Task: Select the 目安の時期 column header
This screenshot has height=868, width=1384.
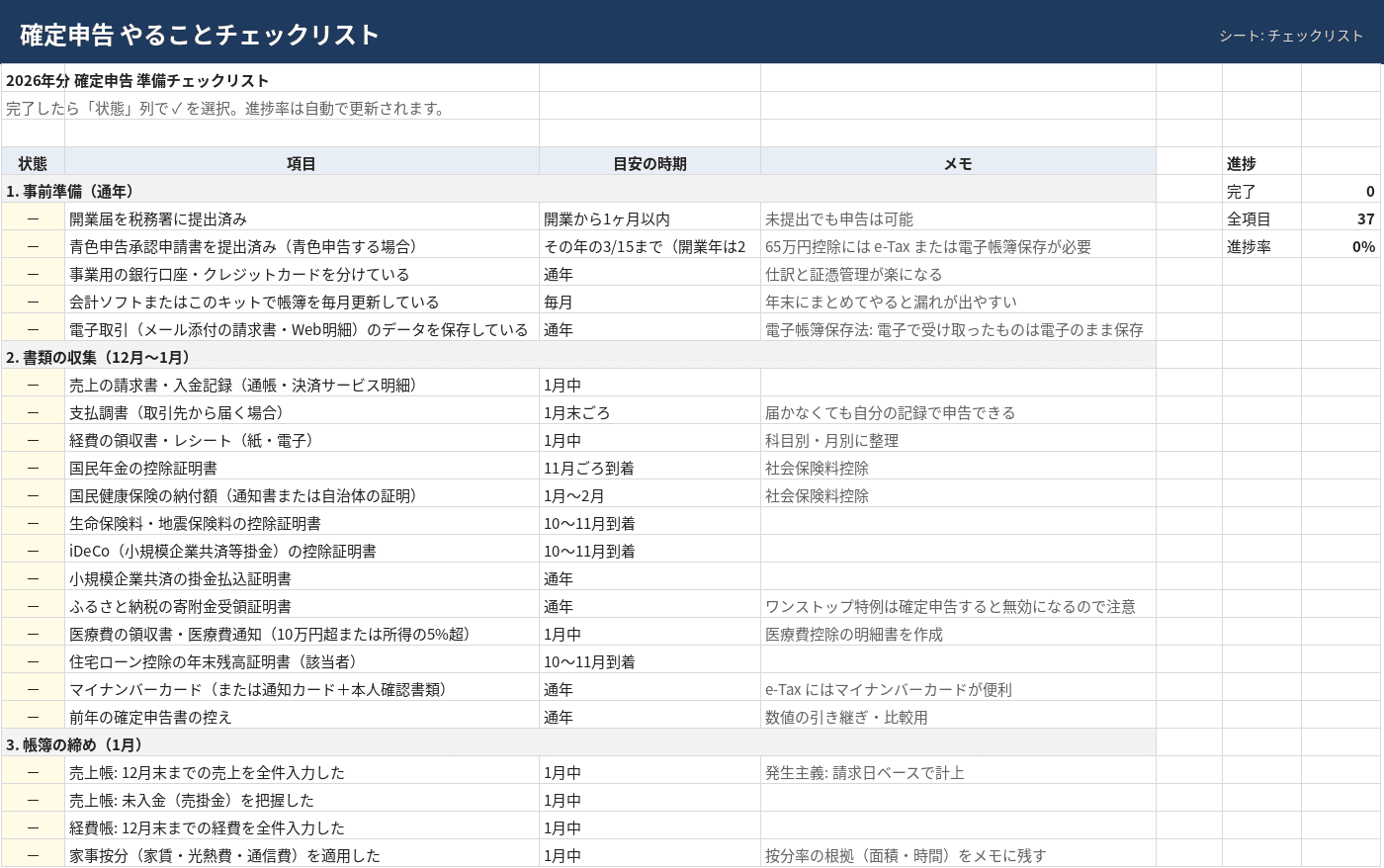Action: pyautogui.click(x=649, y=163)
